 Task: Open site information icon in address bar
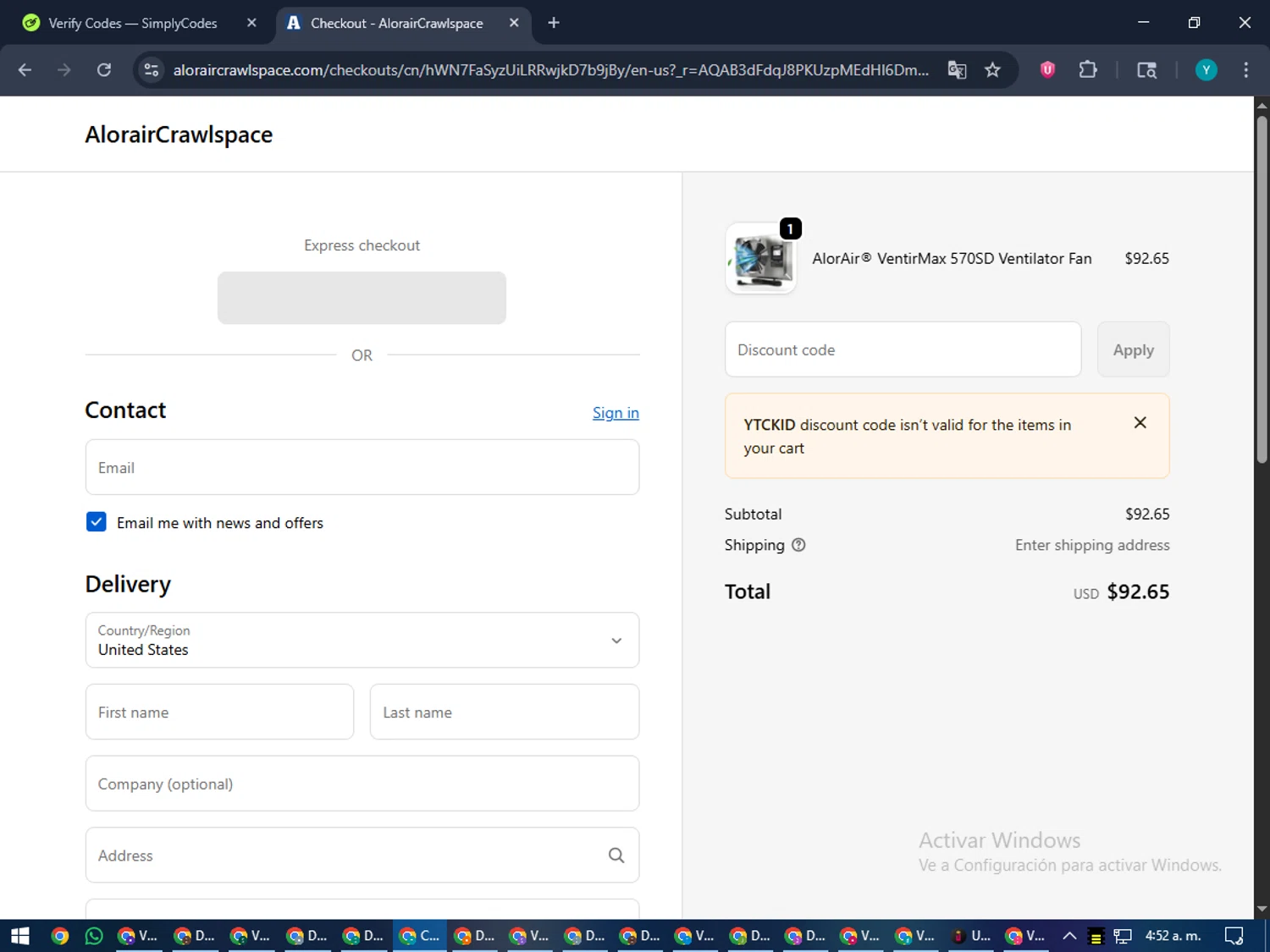[x=152, y=70]
